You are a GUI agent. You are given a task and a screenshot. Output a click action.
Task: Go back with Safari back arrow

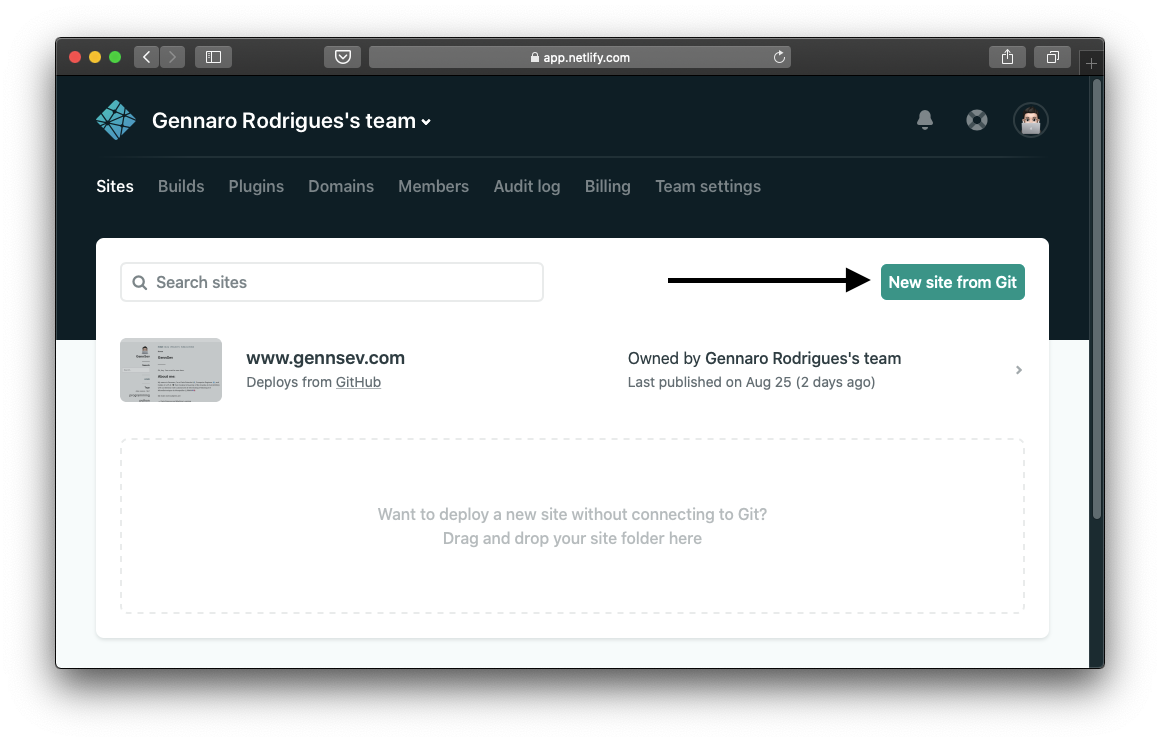pyautogui.click(x=146, y=57)
